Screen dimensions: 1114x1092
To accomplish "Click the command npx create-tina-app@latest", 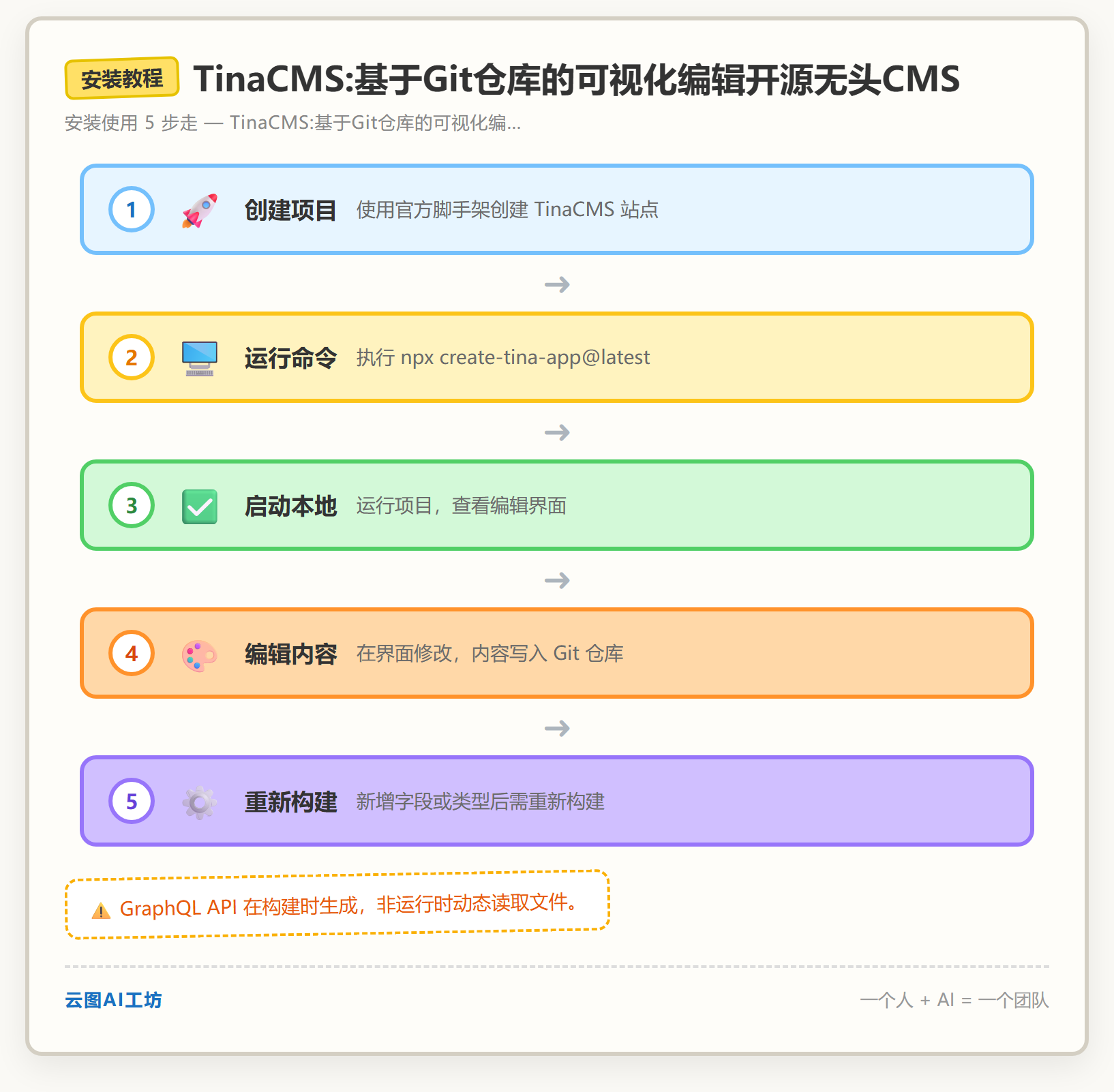I will (525, 358).
